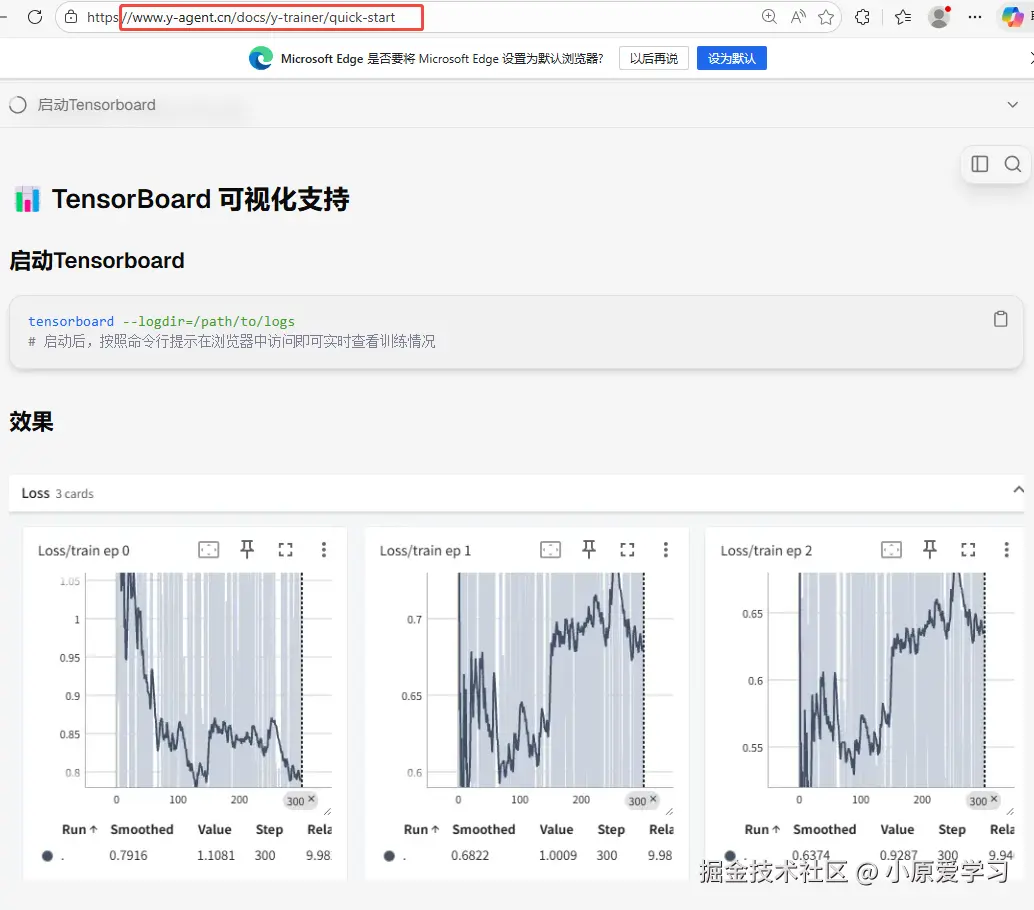Viewport: 1034px width, 910px height.
Task: Copy the tensorboard command code block
Action: (x=1000, y=319)
